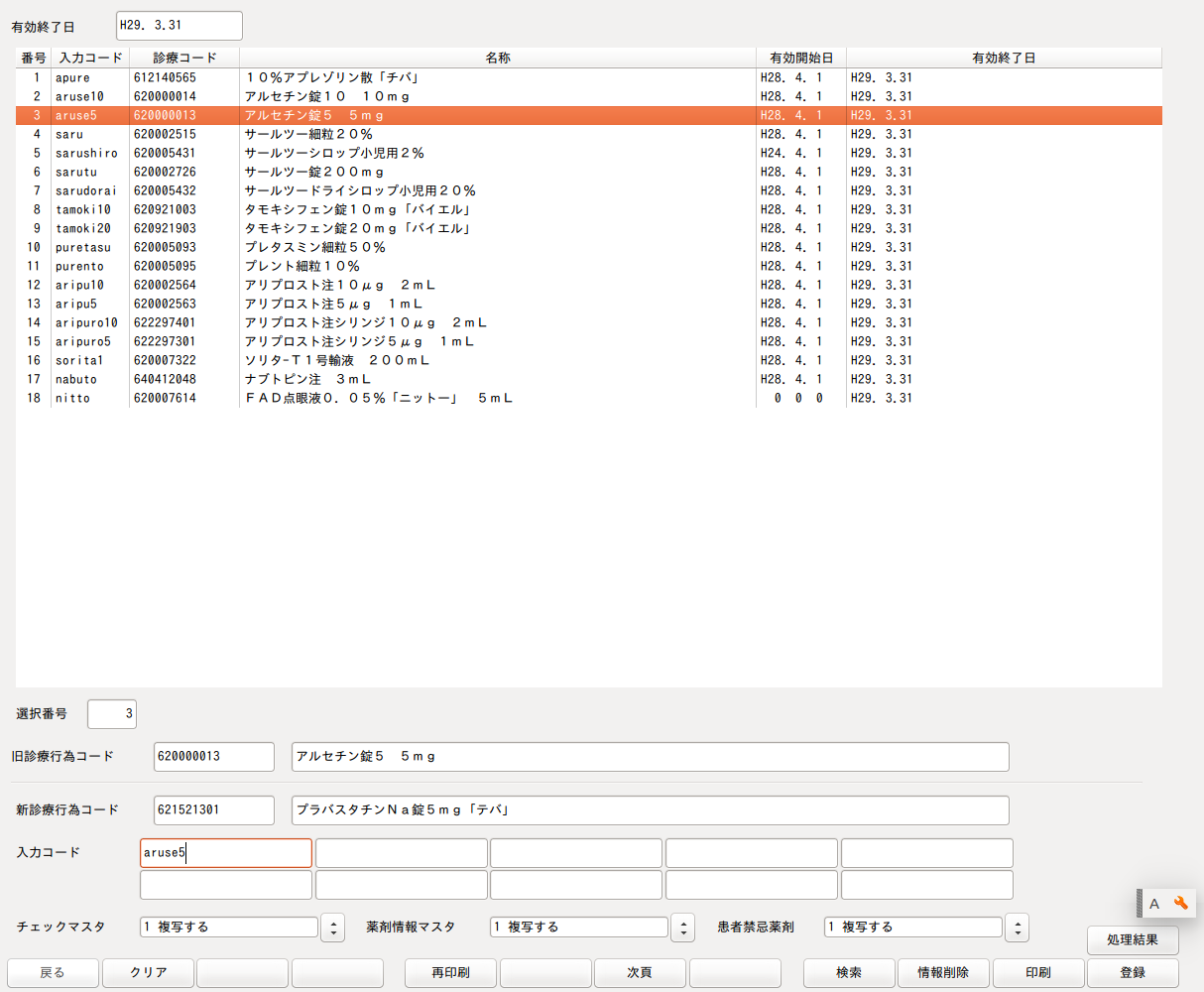Click the 再印刷 button
The image size is (1204, 992).
click(450, 973)
